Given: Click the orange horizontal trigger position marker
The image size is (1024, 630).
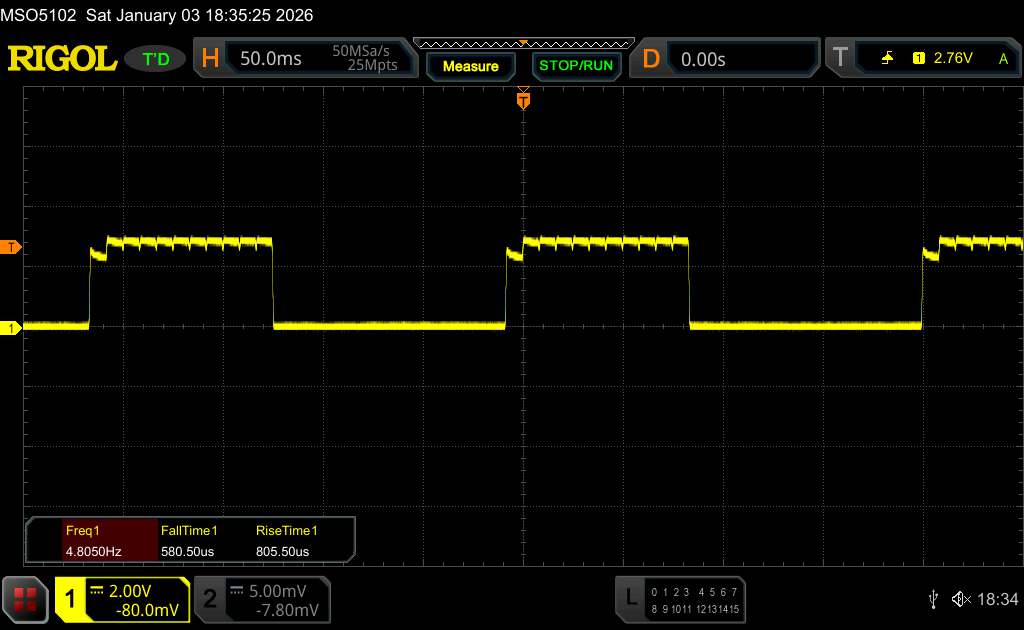Looking at the screenshot, I should [522, 100].
